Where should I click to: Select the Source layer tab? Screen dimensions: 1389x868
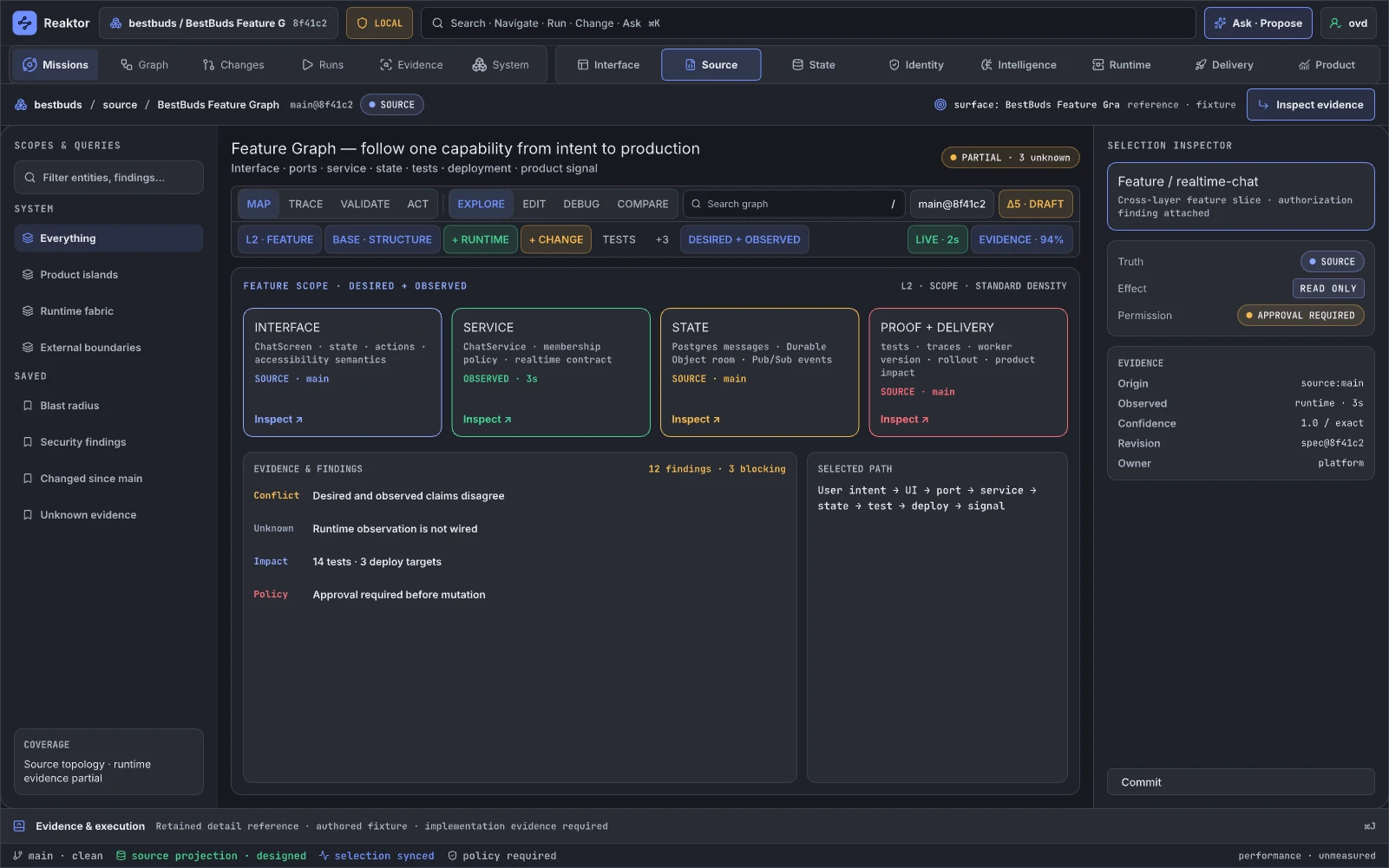pyautogui.click(x=711, y=65)
